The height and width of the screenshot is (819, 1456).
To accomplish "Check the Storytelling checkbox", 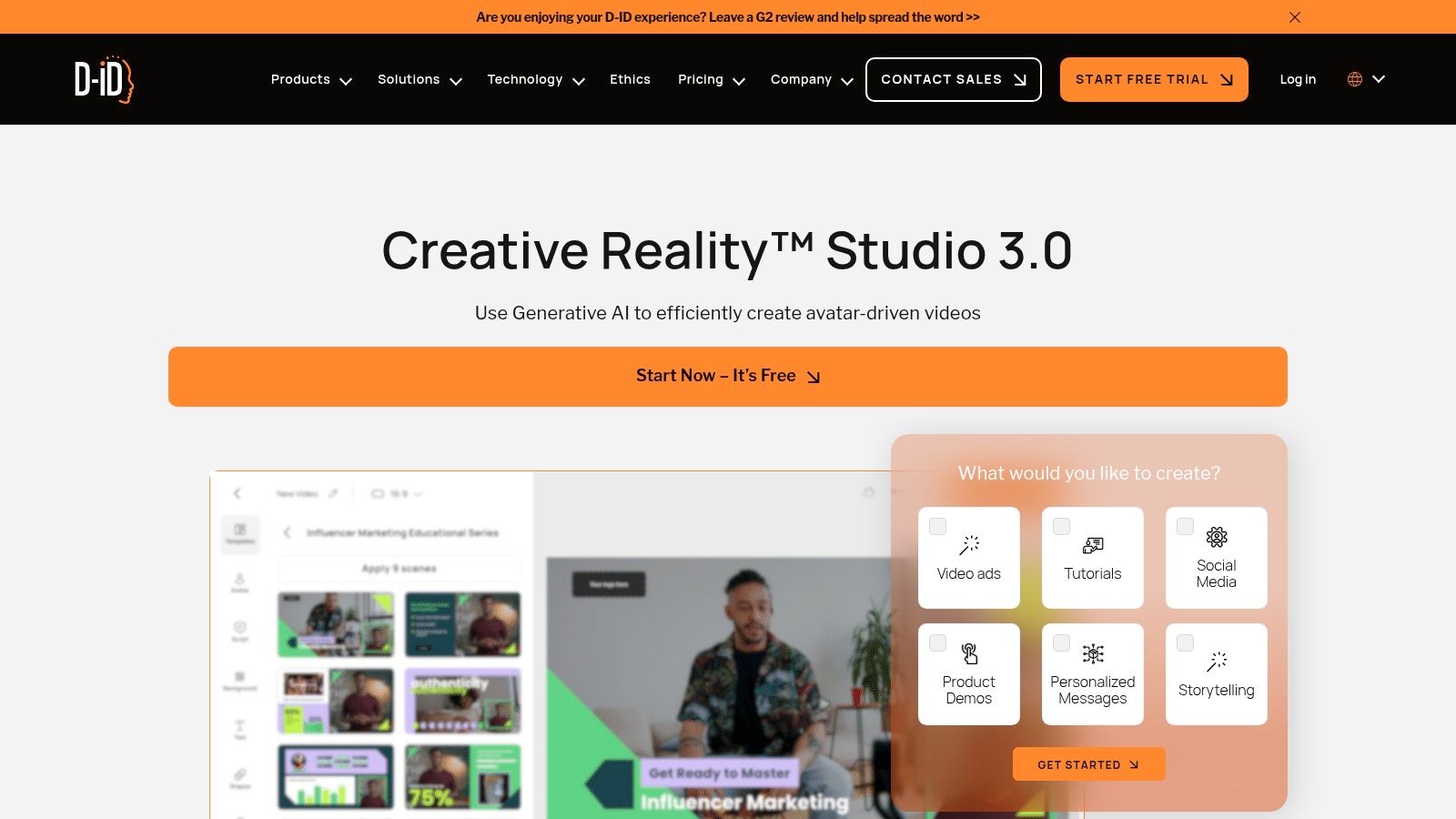I will (x=1185, y=642).
